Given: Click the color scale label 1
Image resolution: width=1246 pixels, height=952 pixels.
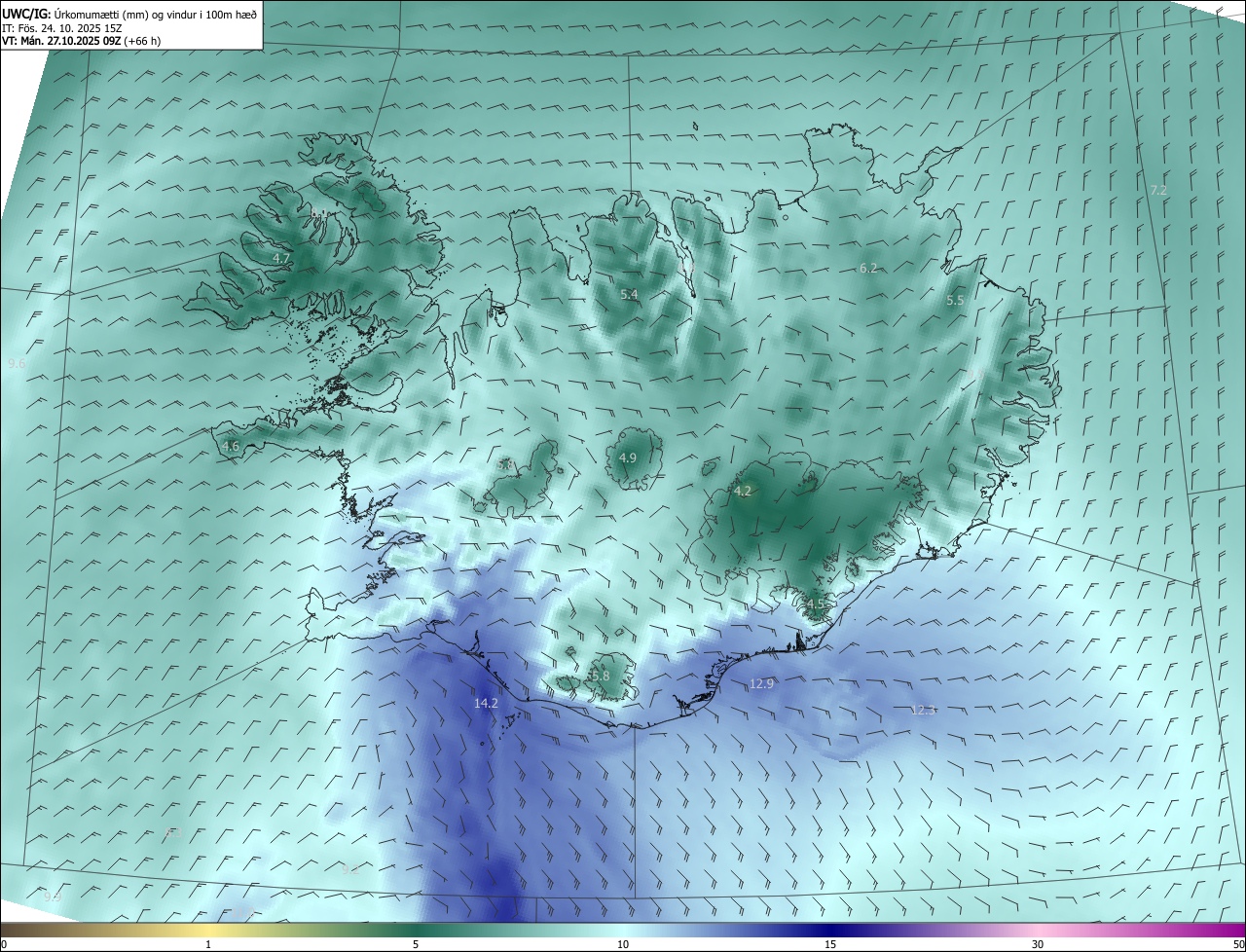Looking at the screenshot, I should [208, 944].
